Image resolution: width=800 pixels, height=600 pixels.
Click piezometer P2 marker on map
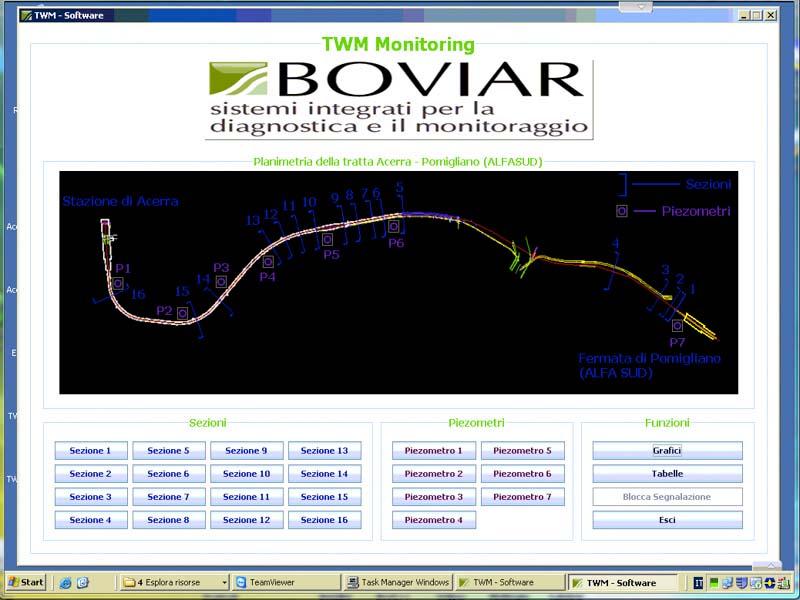click(182, 313)
